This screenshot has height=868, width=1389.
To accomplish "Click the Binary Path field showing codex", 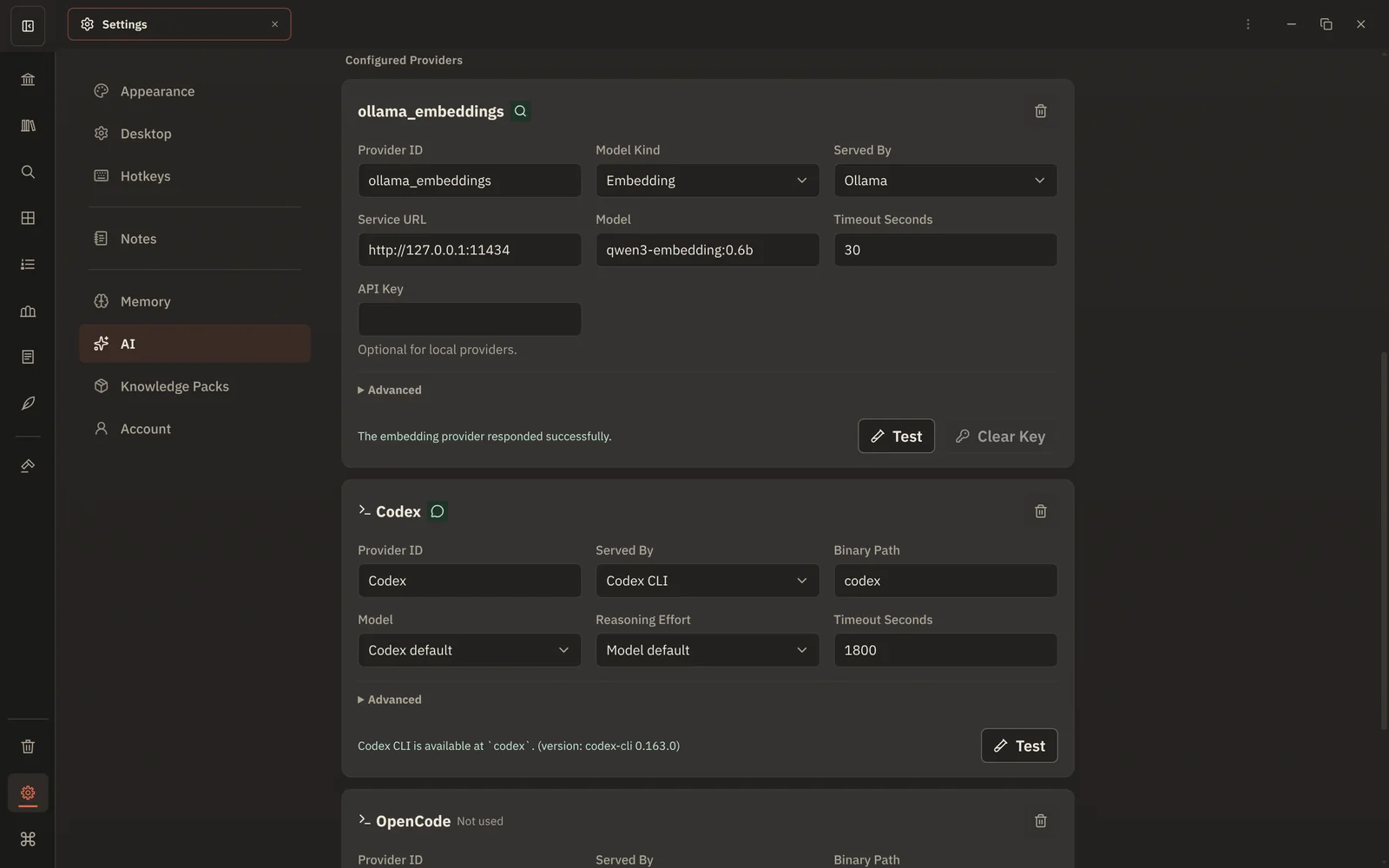I will (x=945, y=581).
